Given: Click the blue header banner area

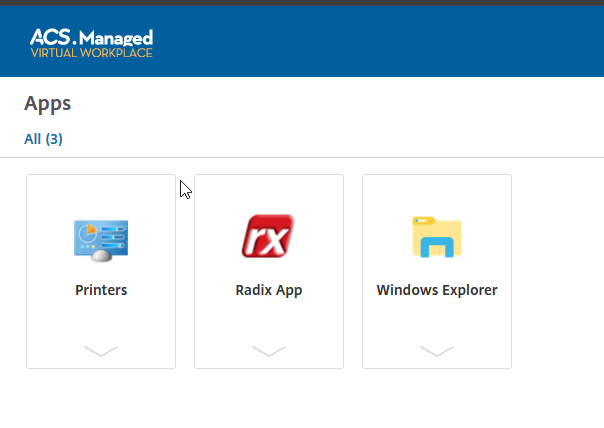Looking at the screenshot, I should click(380, 42).
